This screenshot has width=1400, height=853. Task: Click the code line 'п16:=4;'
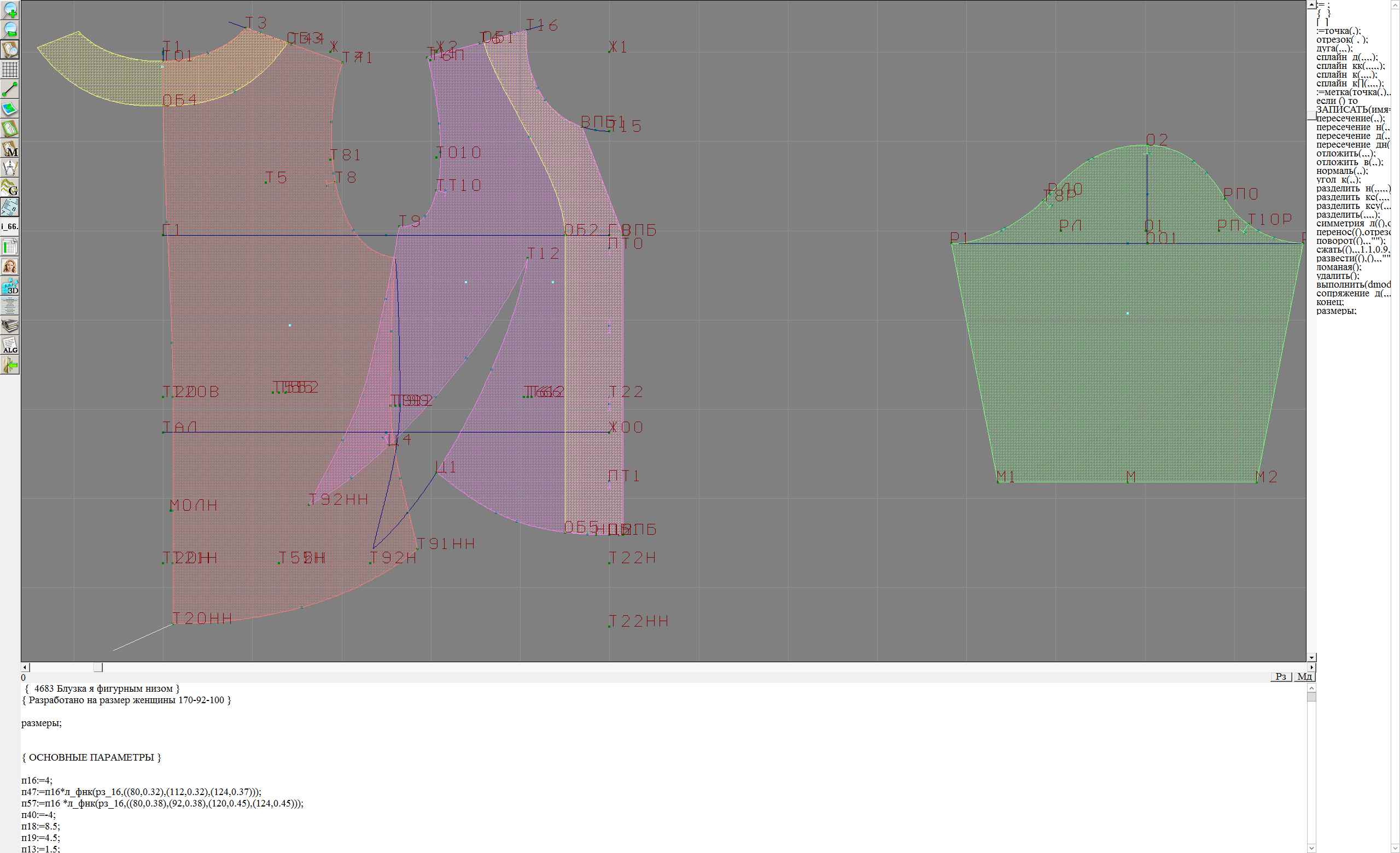click(37, 780)
